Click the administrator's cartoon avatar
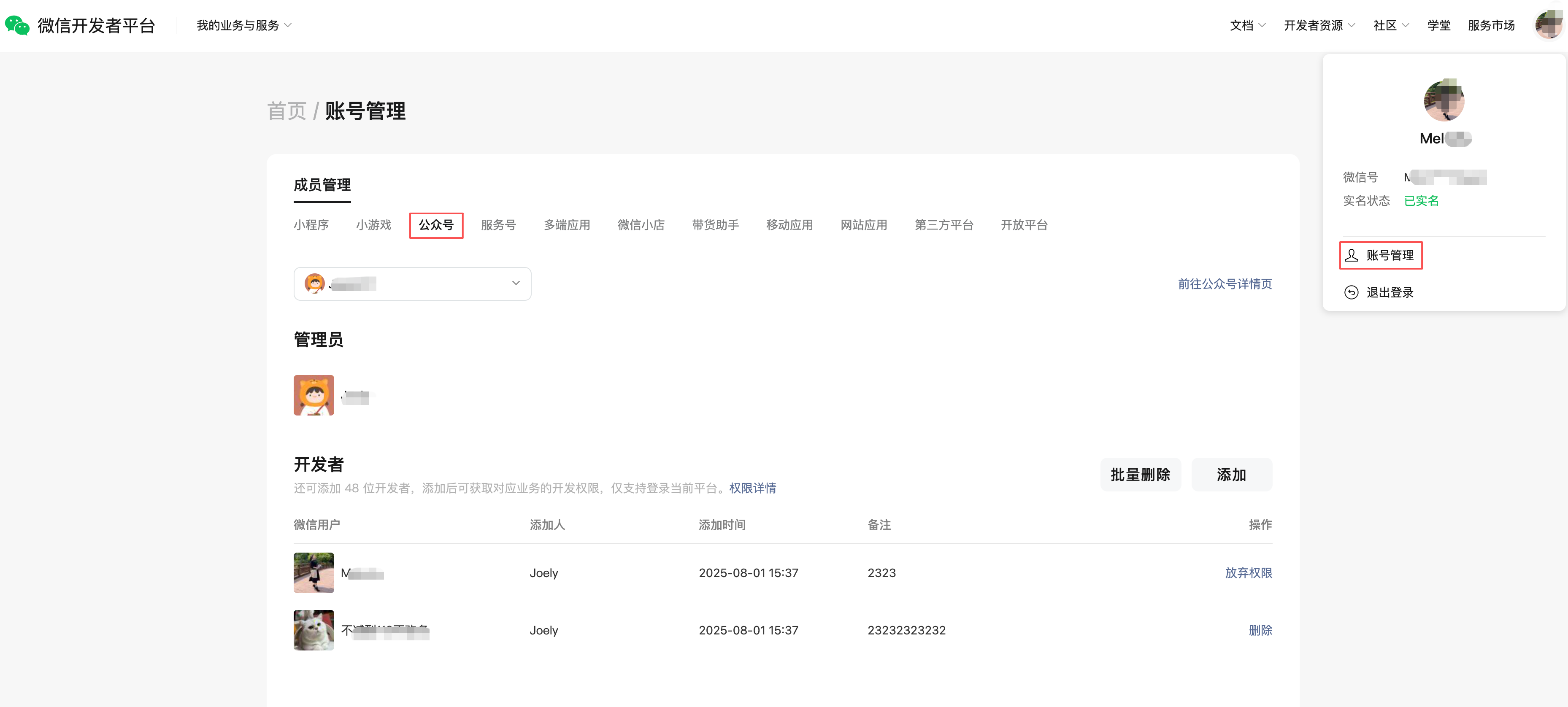This screenshot has width=1568, height=707. coord(314,396)
